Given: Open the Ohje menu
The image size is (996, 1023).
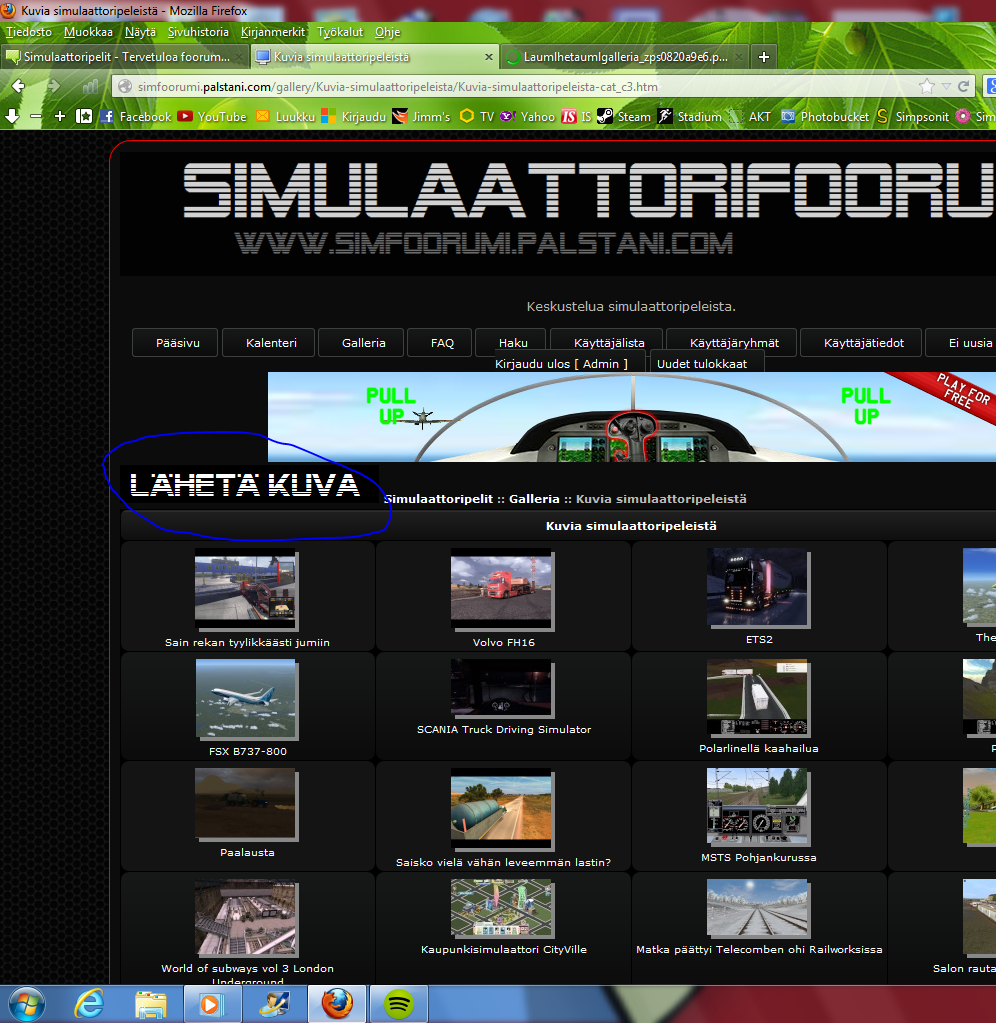Looking at the screenshot, I should [x=387, y=32].
